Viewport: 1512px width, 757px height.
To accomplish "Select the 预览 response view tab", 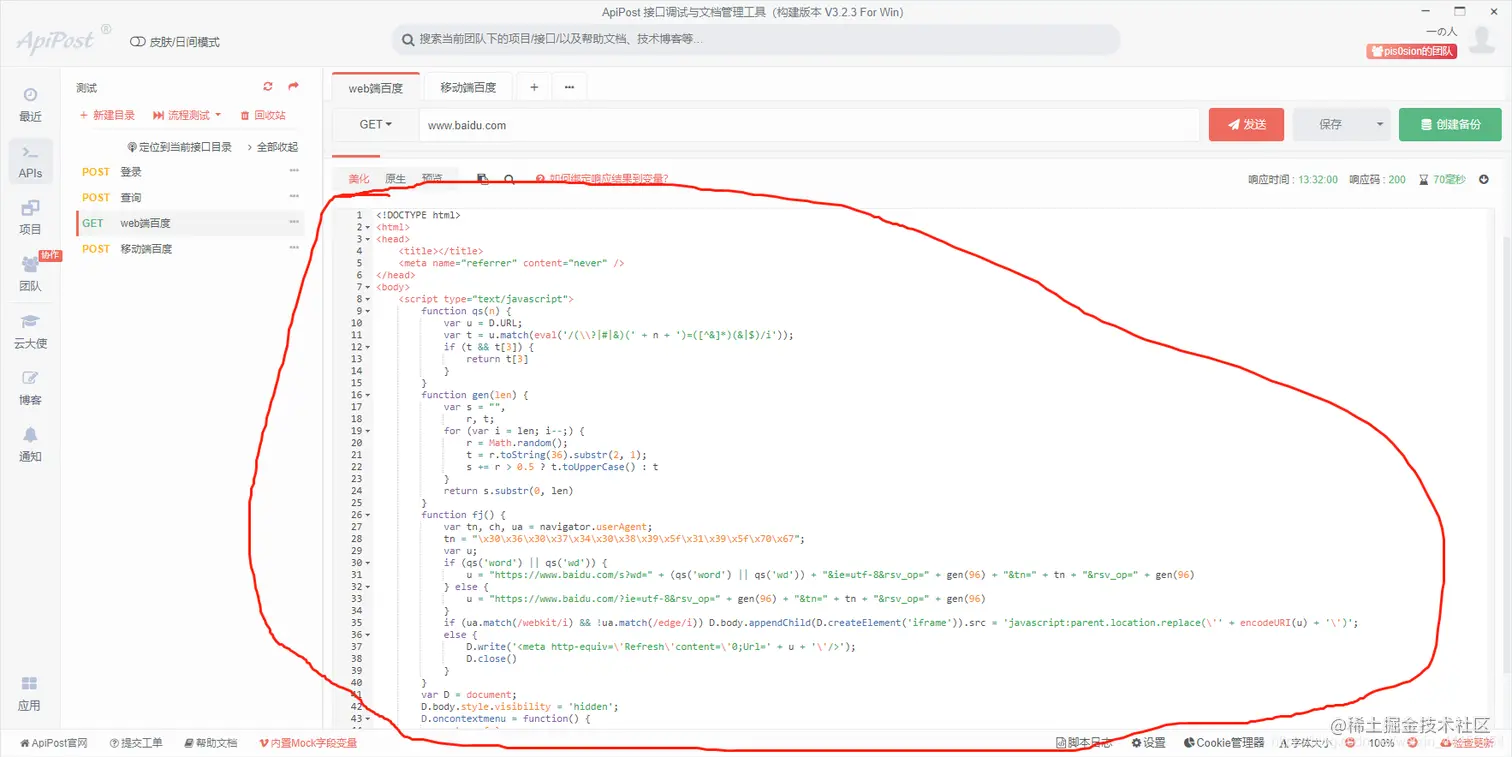I will [x=432, y=179].
